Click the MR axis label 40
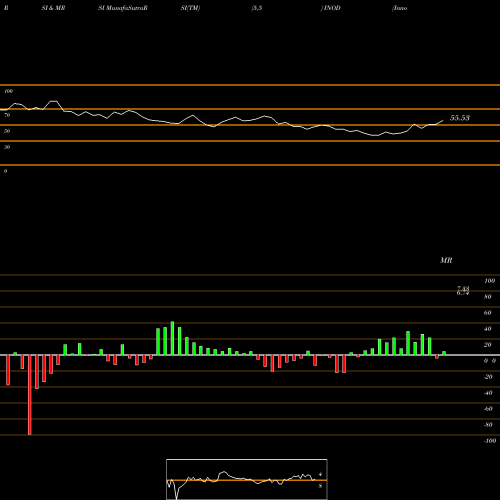Screen dimensions: 500x500 tap(488, 329)
